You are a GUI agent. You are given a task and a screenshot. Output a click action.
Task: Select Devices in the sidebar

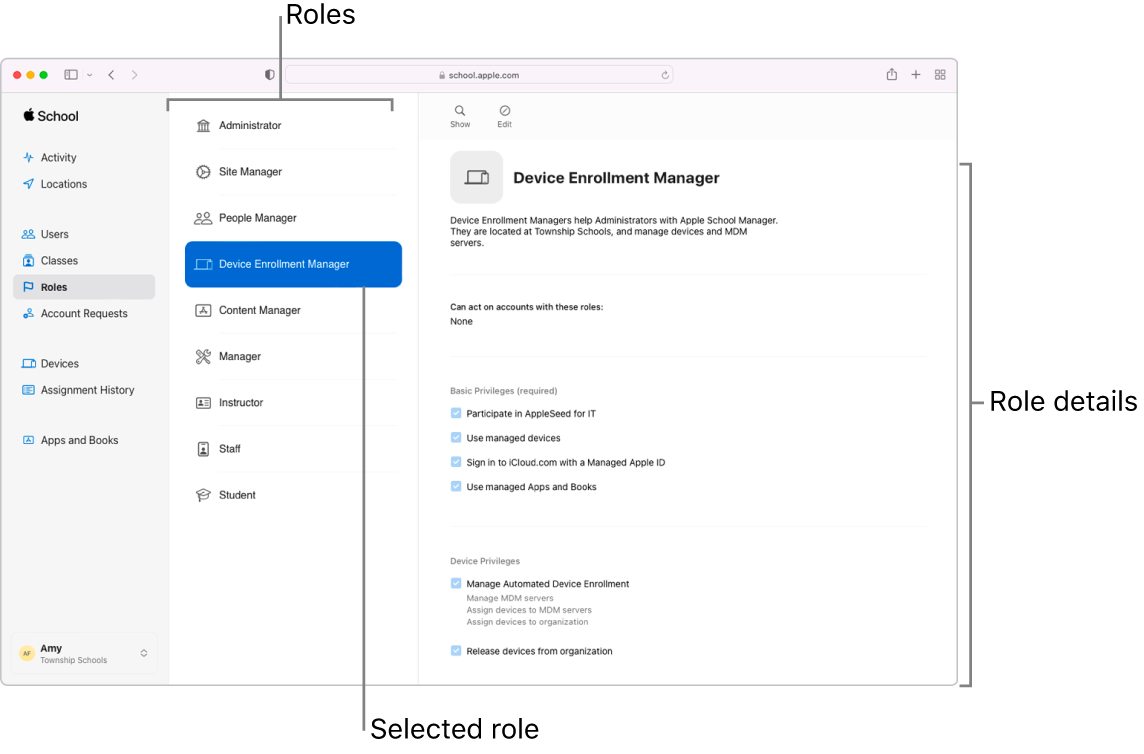pyautogui.click(x=58, y=363)
